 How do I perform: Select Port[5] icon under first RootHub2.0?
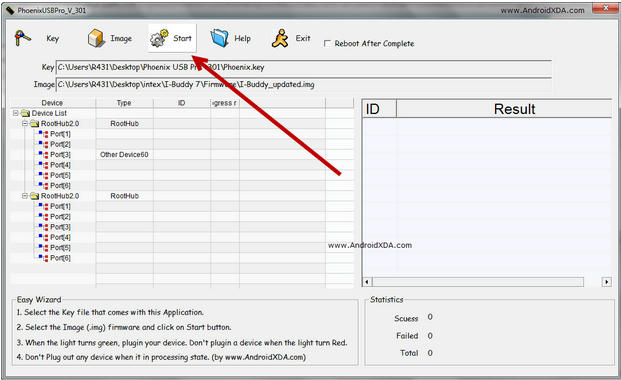pos(44,175)
